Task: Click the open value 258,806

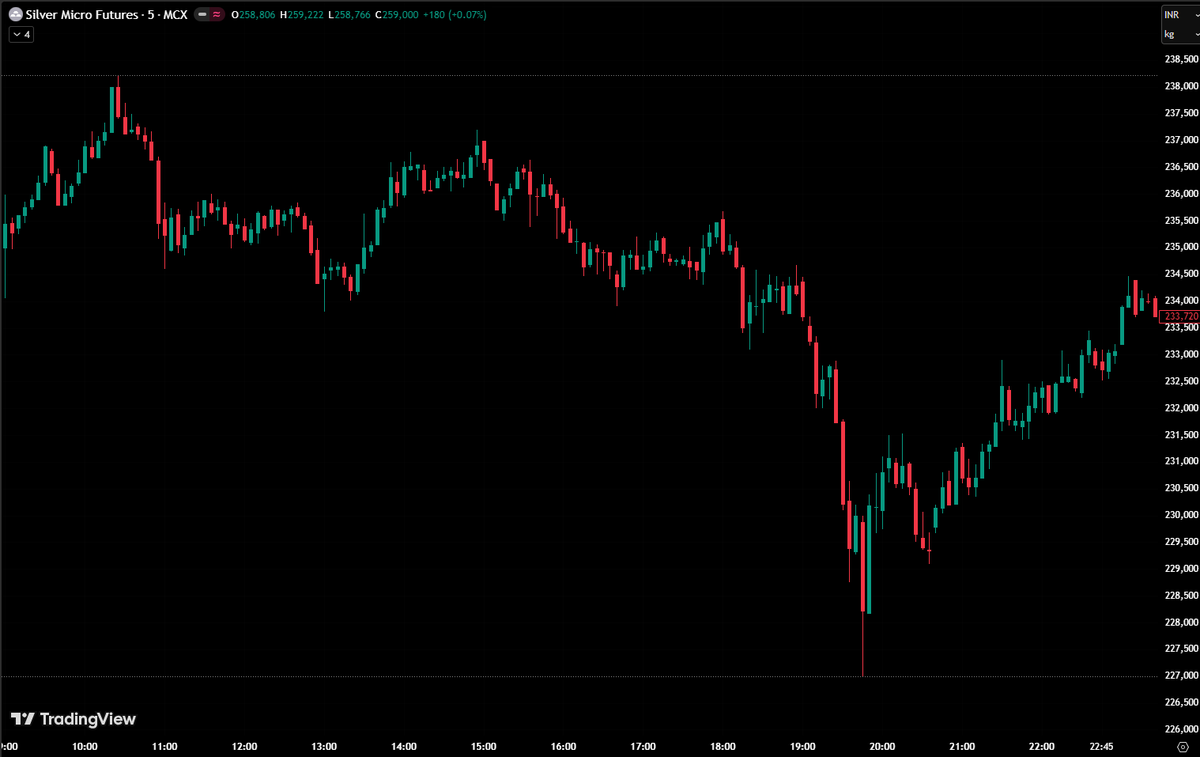Action: pos(252,14)
